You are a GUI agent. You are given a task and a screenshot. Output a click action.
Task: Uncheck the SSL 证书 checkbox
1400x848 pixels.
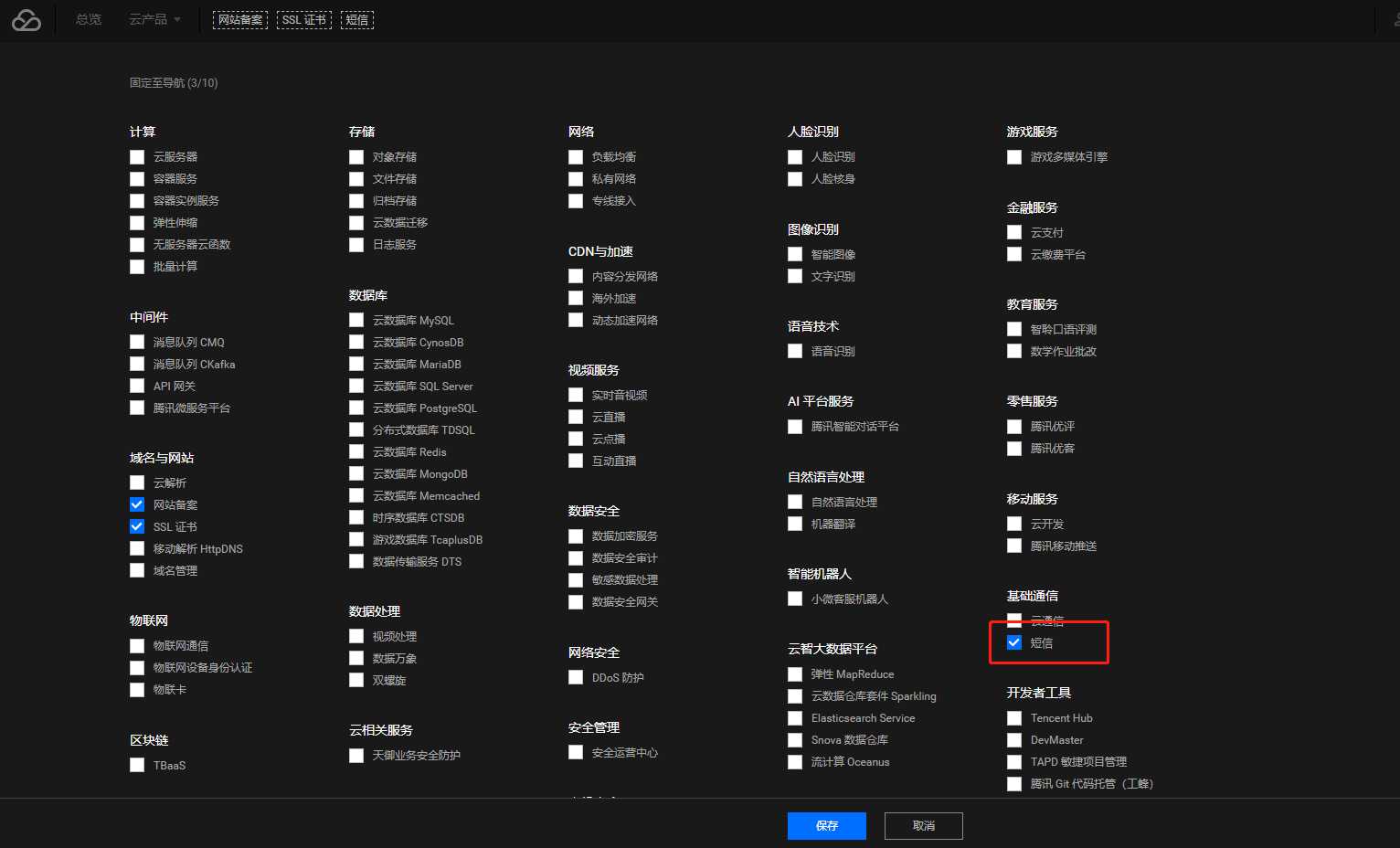137,526
